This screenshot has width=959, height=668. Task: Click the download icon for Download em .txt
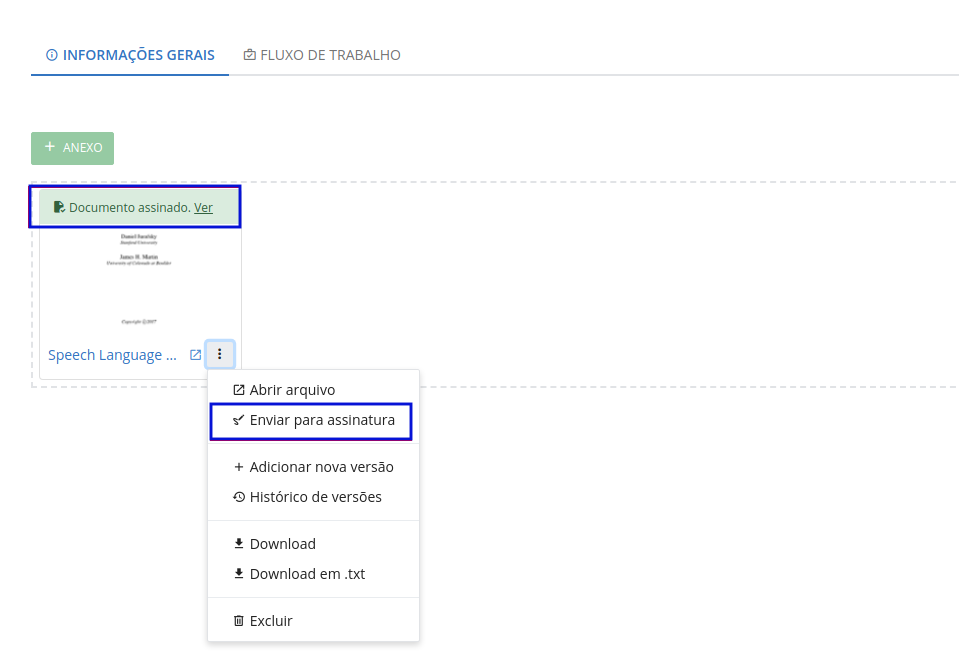238,574
